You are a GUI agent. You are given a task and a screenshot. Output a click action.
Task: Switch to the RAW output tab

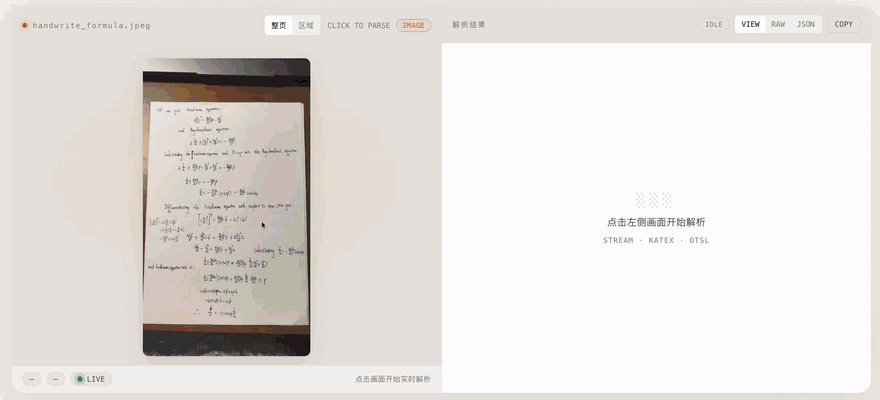(778, 24)
